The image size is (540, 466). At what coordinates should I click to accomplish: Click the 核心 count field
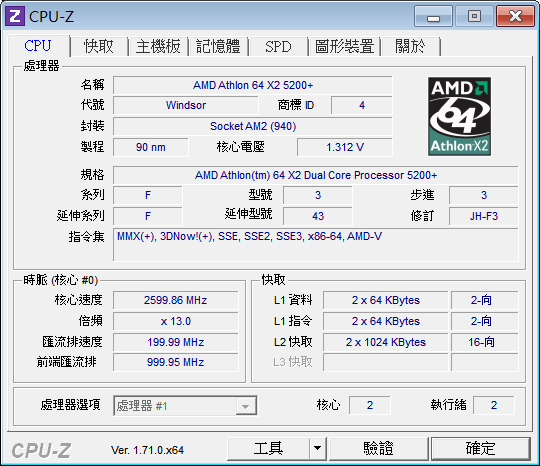[370, 405]
